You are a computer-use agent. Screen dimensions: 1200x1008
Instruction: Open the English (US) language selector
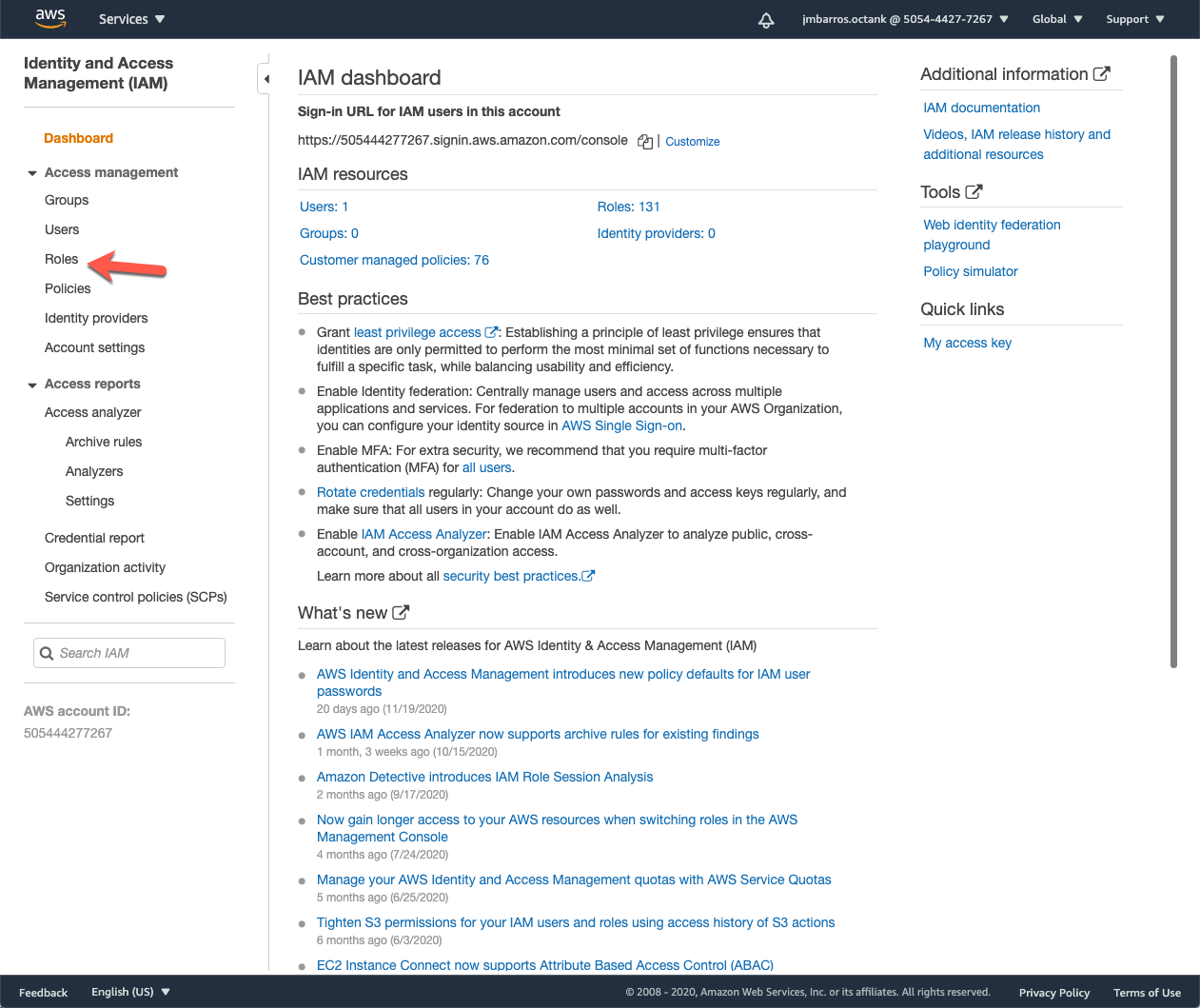pyautogui.click(x=130, y=992)
